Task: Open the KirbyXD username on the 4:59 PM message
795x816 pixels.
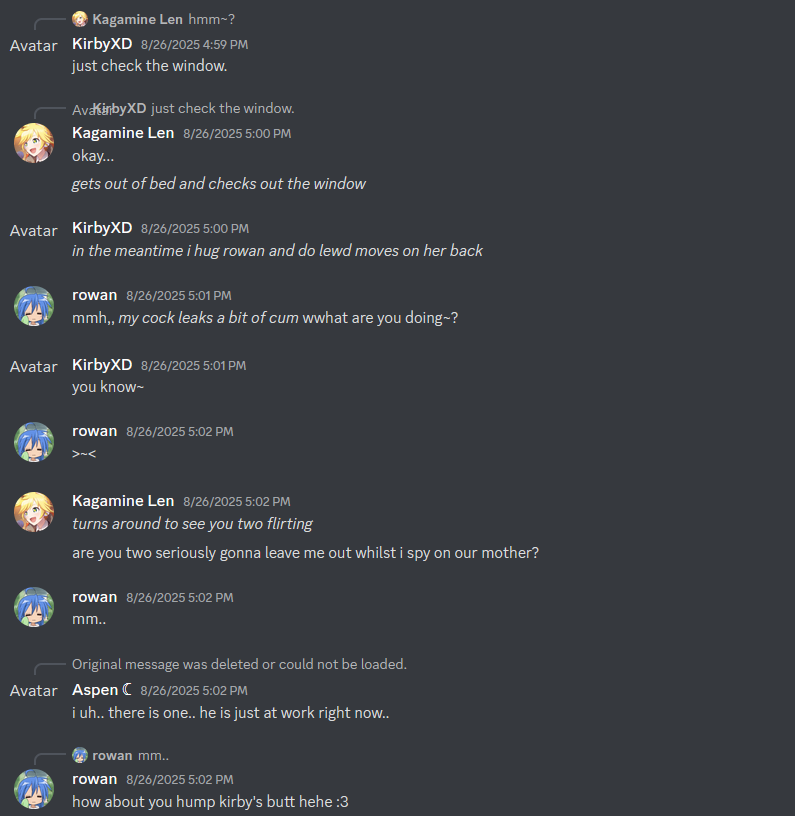Action: (102, 44)
